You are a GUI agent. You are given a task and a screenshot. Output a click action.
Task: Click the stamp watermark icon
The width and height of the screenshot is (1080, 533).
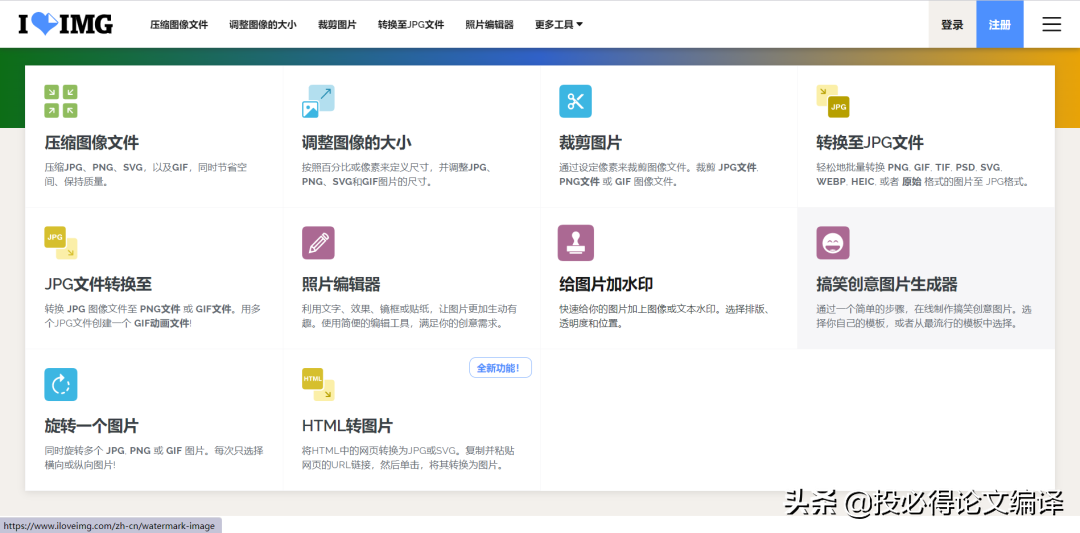pos(576,243)
